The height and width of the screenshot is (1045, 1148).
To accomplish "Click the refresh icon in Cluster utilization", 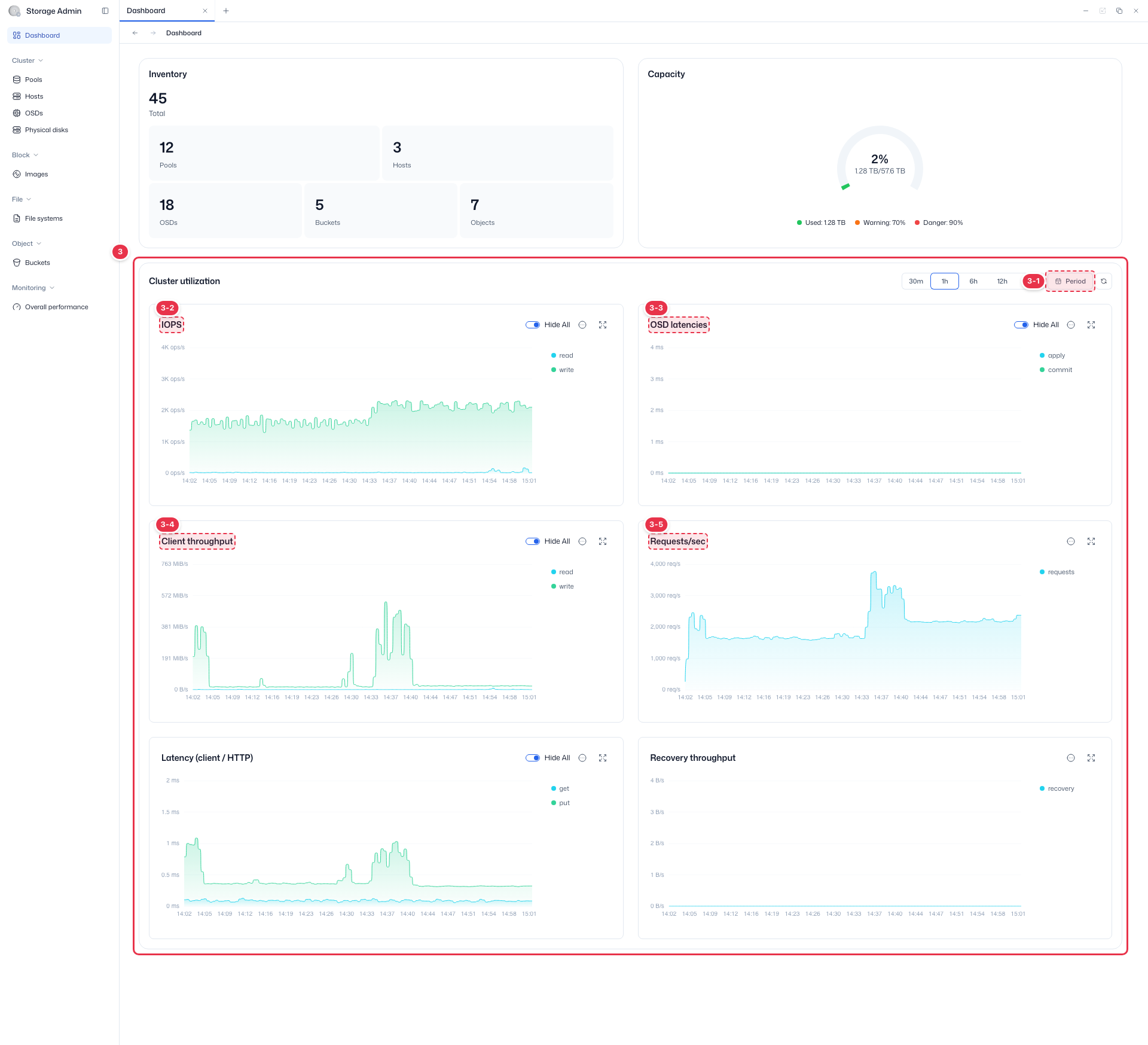I will (1104, 281).
